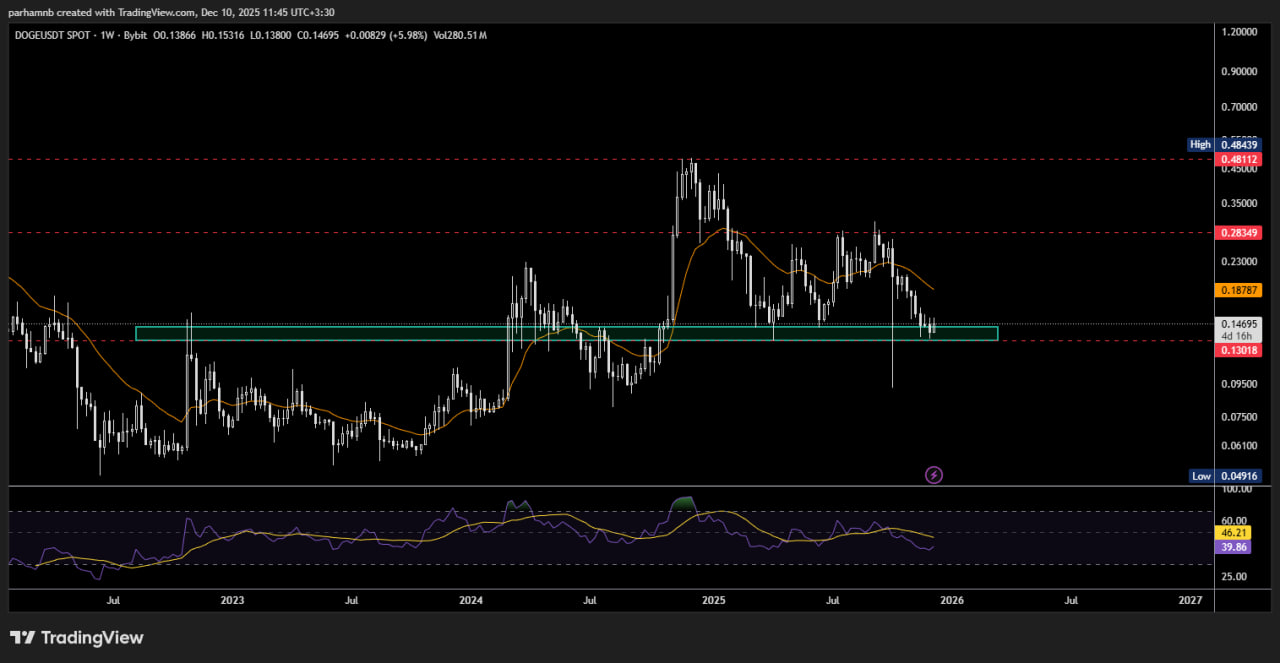Click the current price 0.14695 label

[1238, 324]
